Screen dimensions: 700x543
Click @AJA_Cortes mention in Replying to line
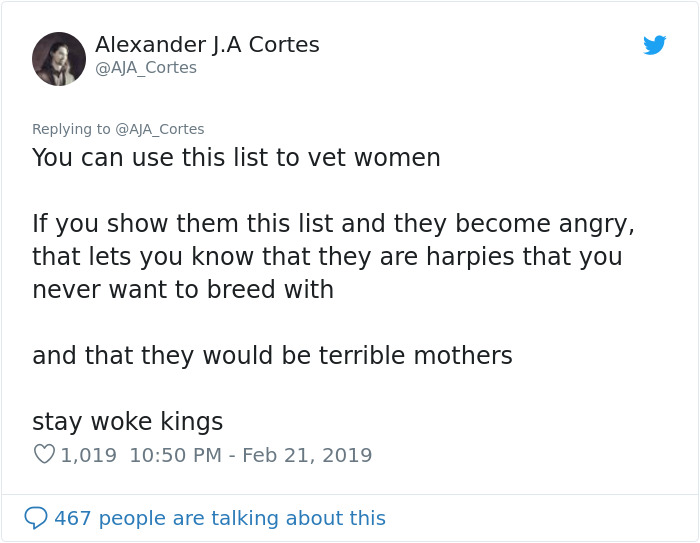(x=160, y=129)
